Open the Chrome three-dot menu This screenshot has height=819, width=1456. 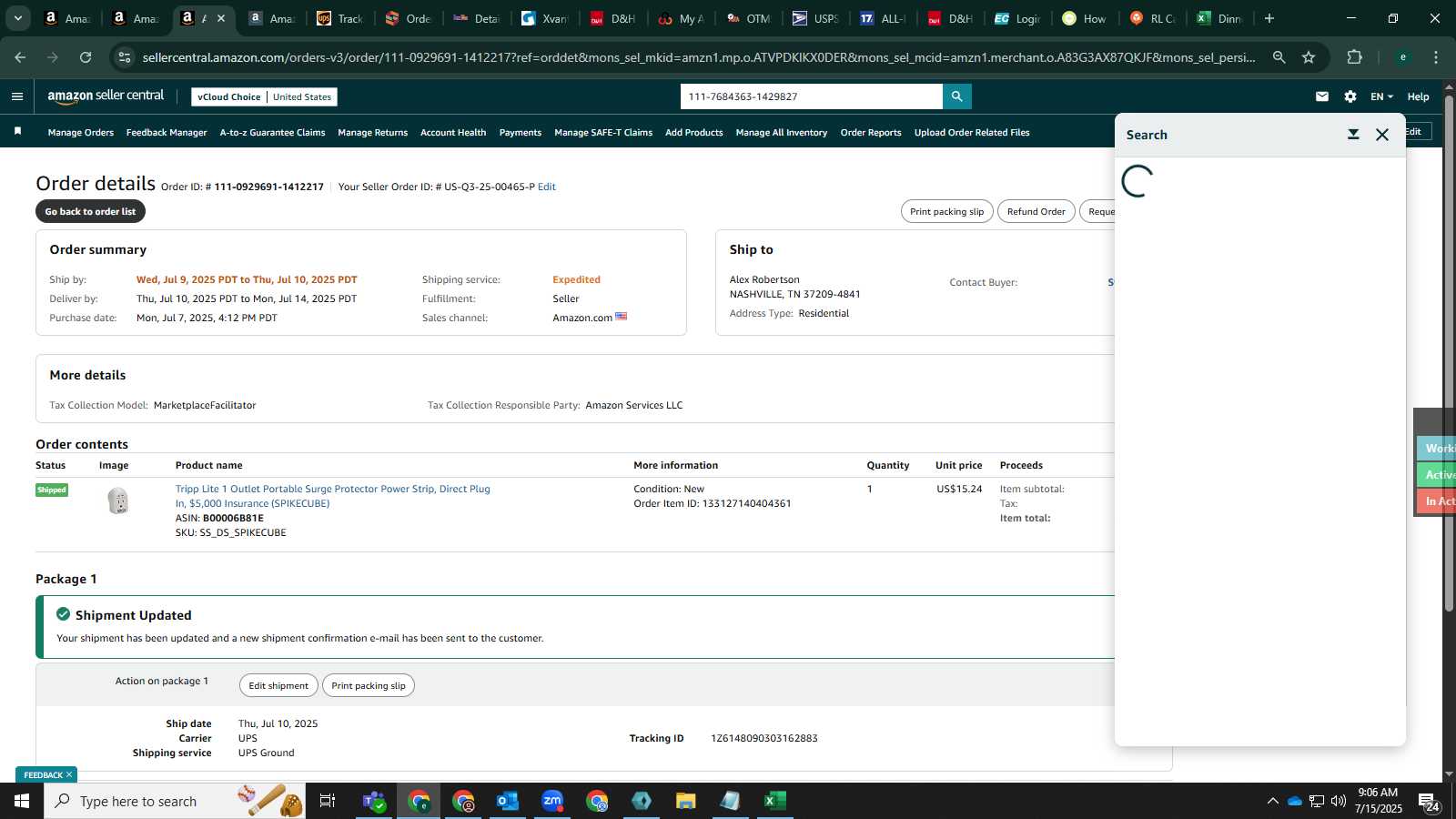1436,57
